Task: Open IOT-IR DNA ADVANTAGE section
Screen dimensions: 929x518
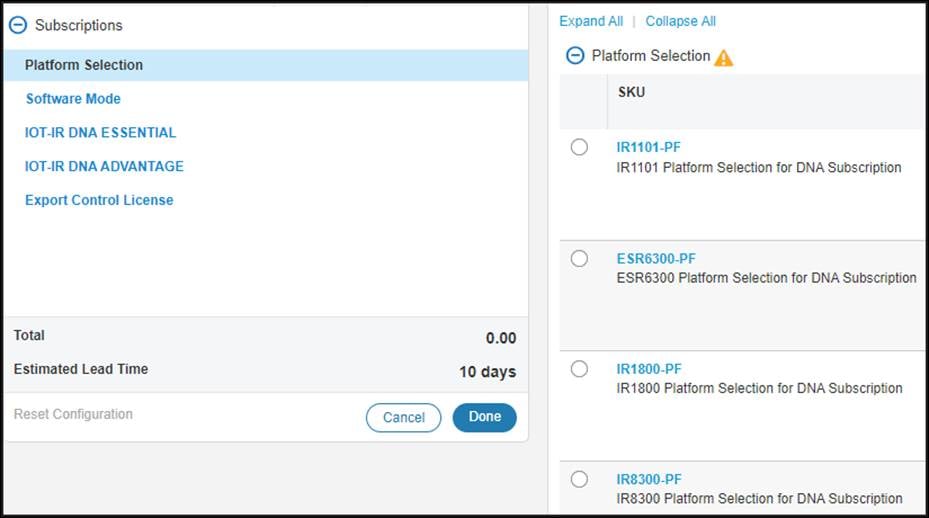Action: (x=104, y=166)
